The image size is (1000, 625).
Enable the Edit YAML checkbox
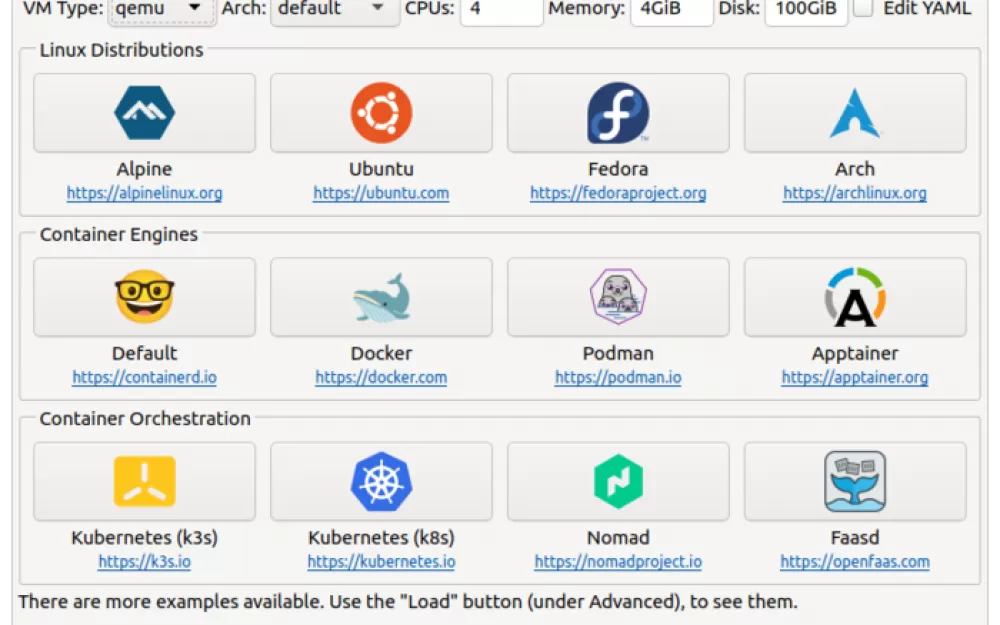(x=863, y=8)
